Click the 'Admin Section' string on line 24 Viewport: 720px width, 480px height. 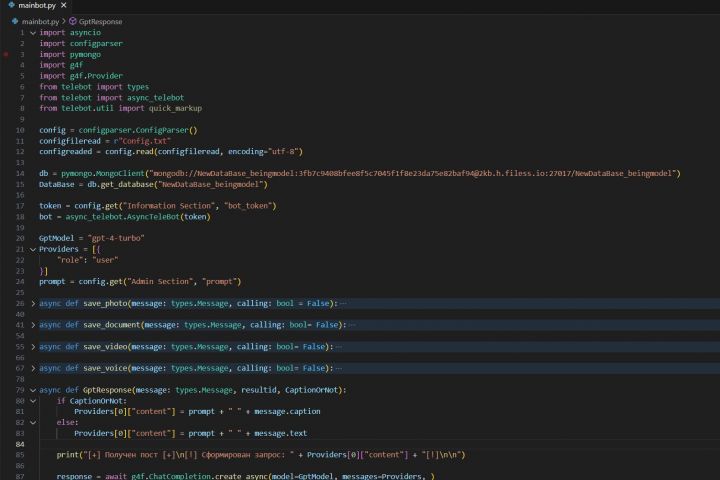click(x=160, y=282)
